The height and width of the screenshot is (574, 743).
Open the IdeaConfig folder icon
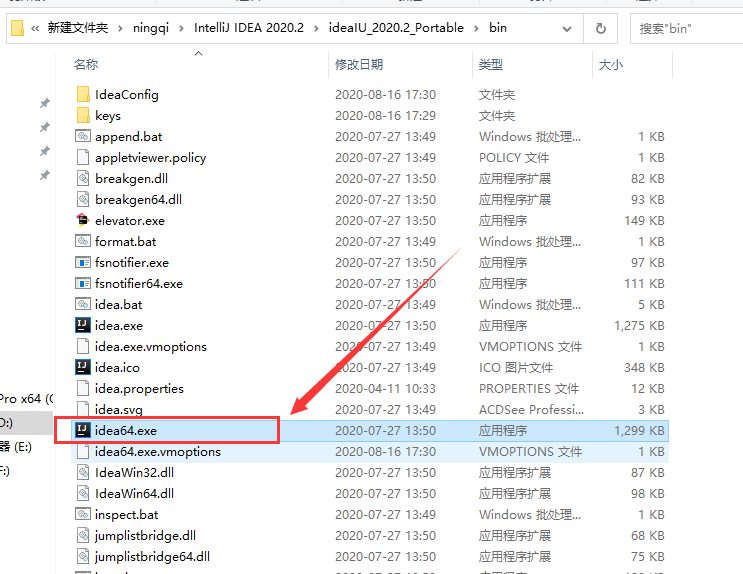[83, 94]
